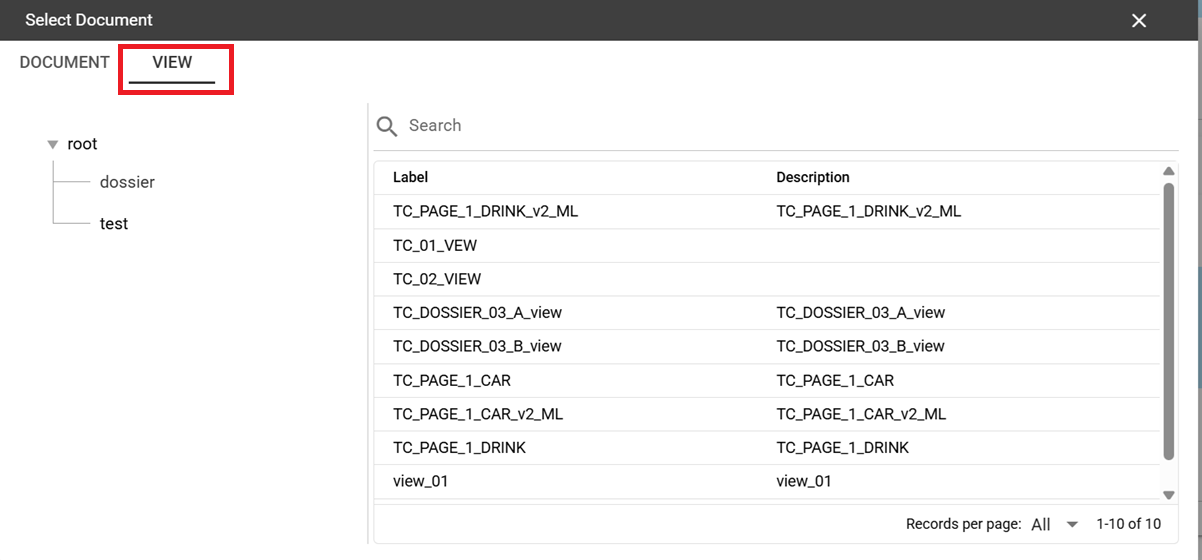Click the scrollbar down arrow
The width and height of the screenshot is (1202, 560).
coord(1168,495)
